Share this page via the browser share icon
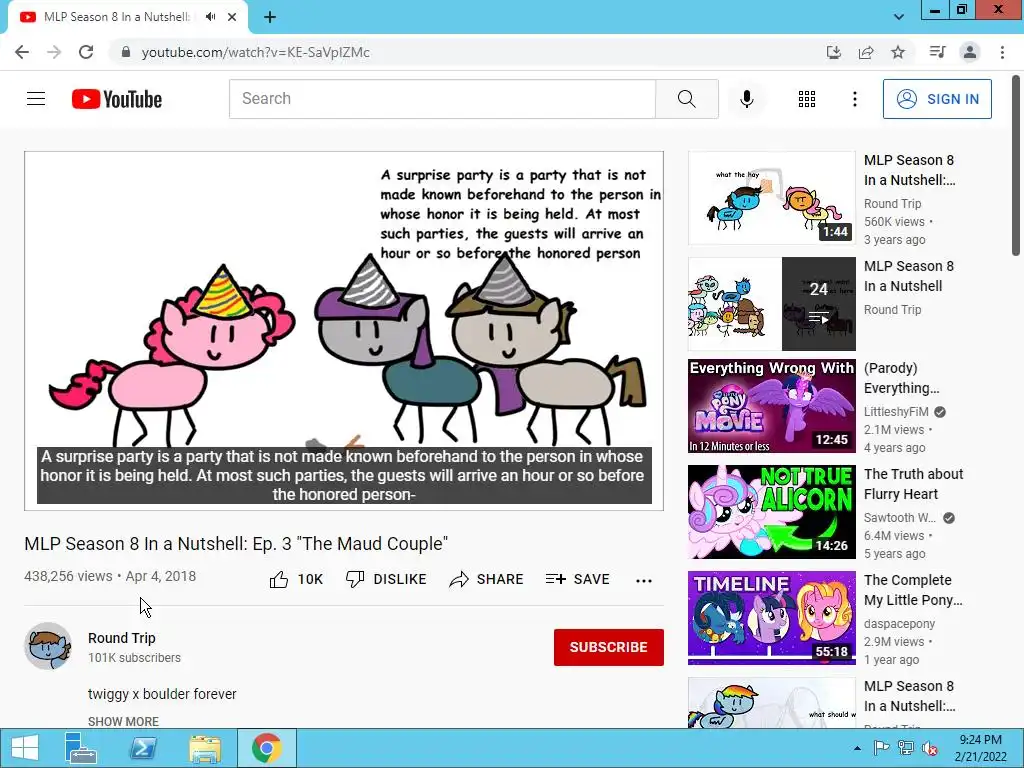 866,52
